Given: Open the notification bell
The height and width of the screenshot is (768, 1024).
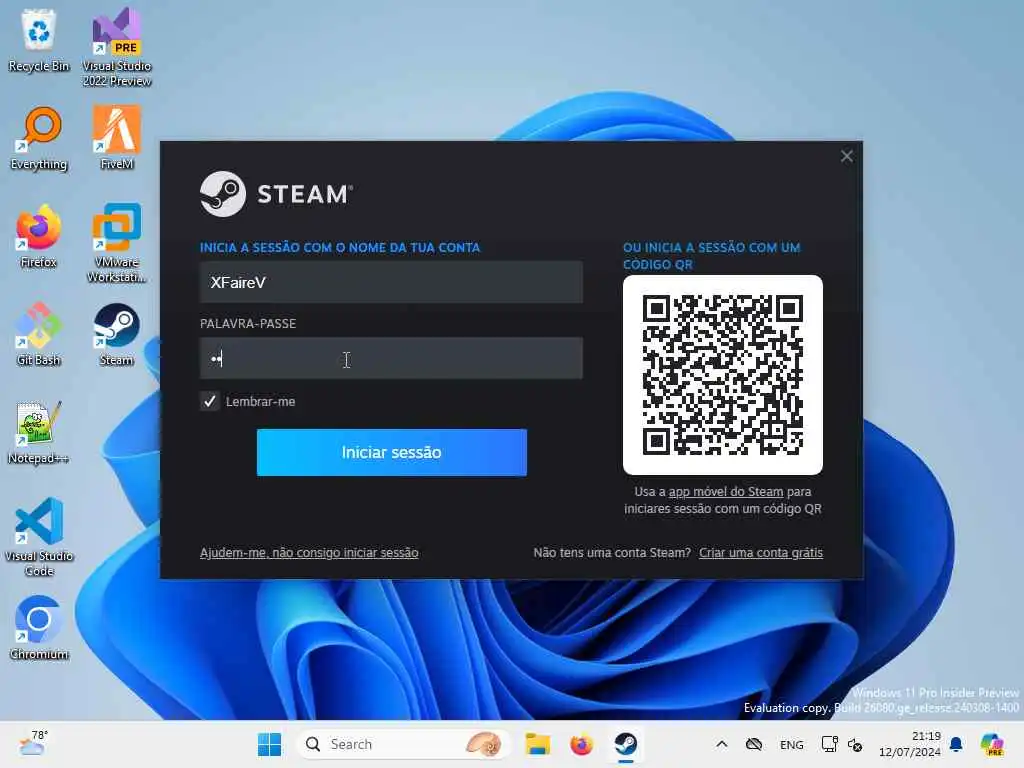Looking at the screenshot, I should coord(956,744).
